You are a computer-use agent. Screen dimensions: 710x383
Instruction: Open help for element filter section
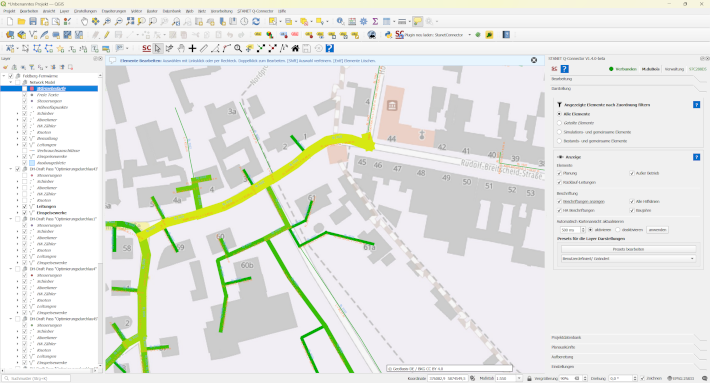pyautogui.click(x=696, y=105)
